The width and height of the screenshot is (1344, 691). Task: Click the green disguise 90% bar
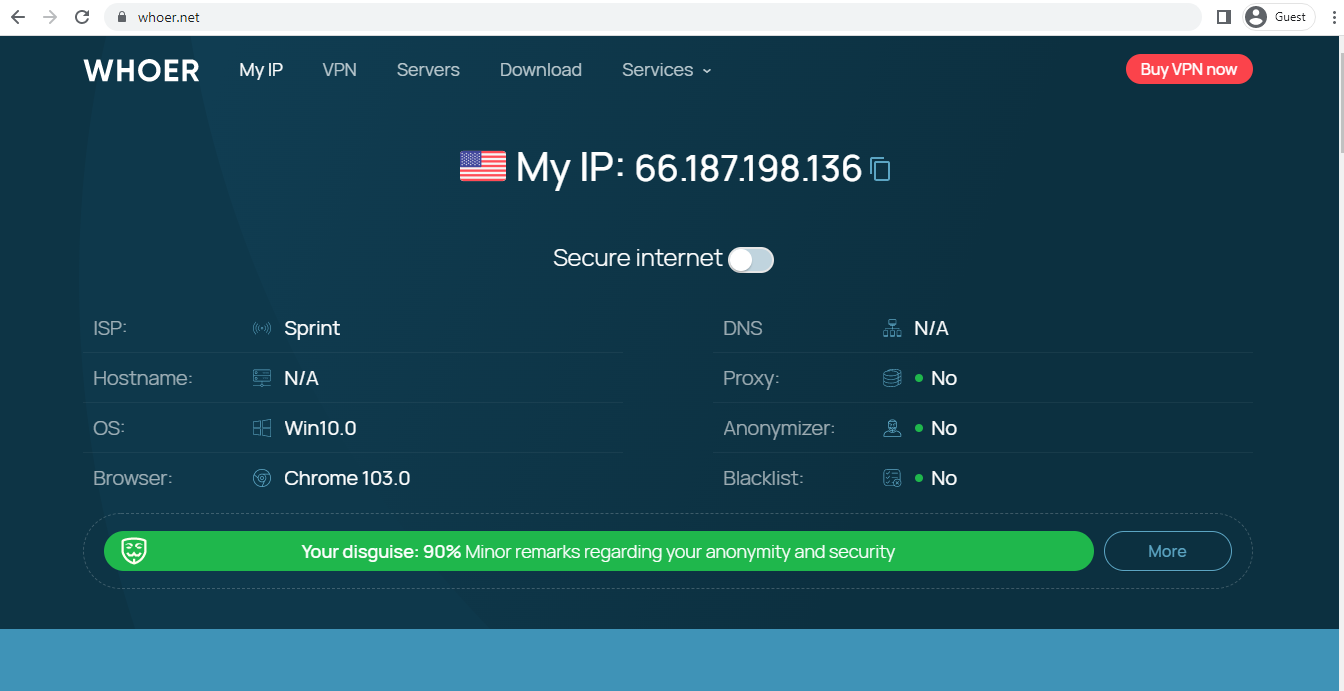pyautogui.click(x=598, y=551)
